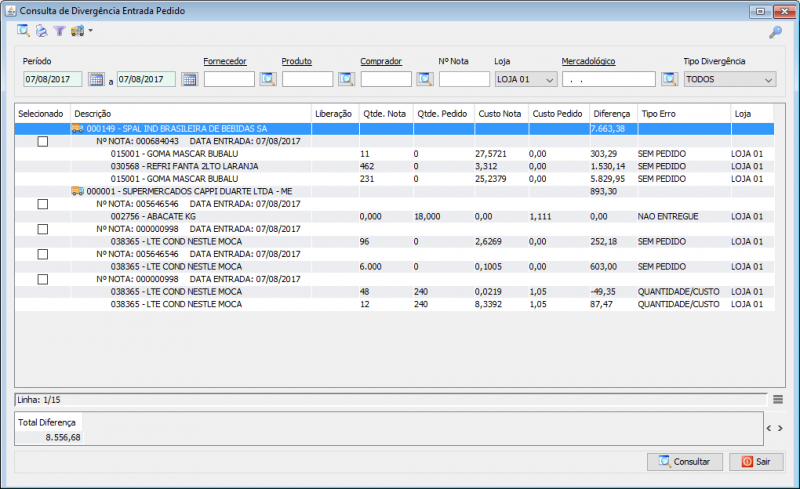Open the export toolbar icon's dropdown arrow

click(90, 31)
